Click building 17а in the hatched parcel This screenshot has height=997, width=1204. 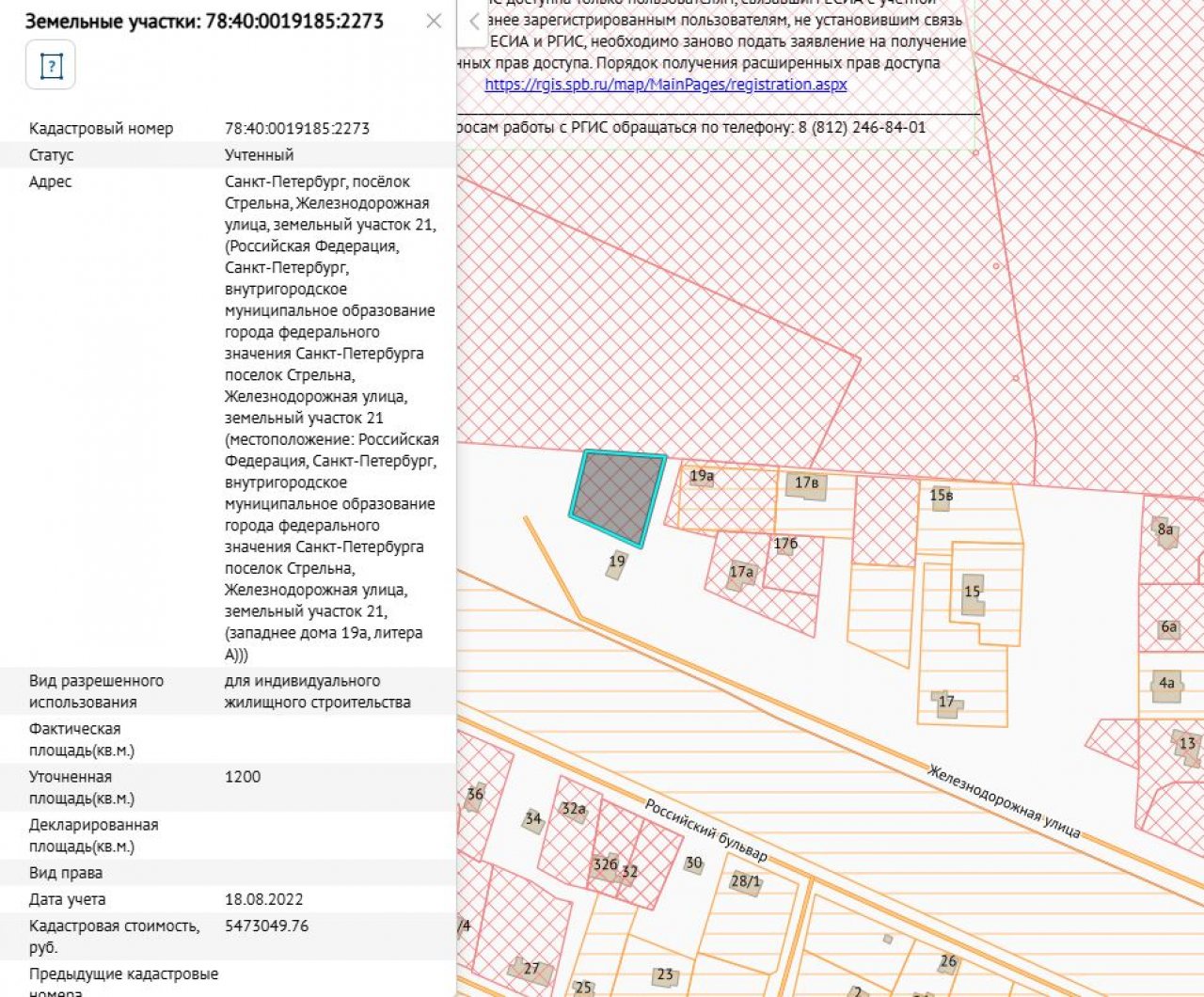[740, 573]
